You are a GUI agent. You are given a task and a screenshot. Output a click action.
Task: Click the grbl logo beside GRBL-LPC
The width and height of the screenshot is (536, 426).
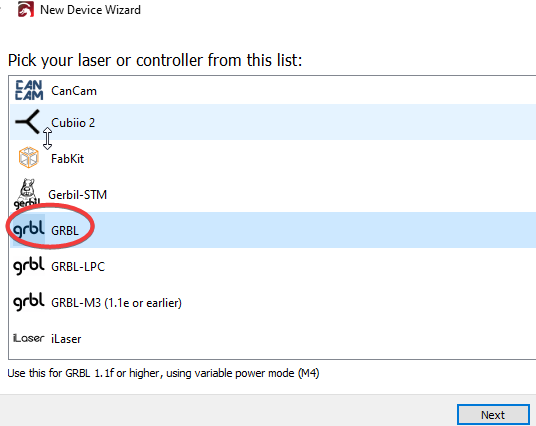pos(29,266)
